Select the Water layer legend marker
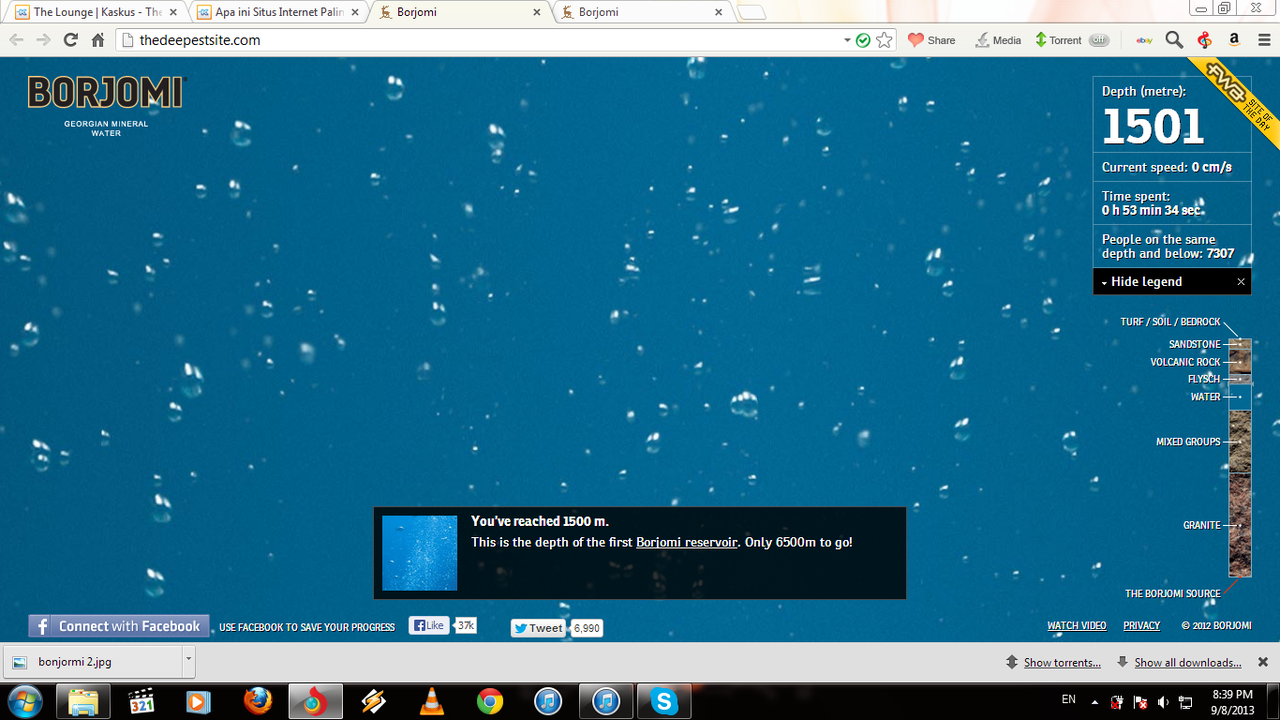Screen dimensions: 1280x720 point(1240,397)
